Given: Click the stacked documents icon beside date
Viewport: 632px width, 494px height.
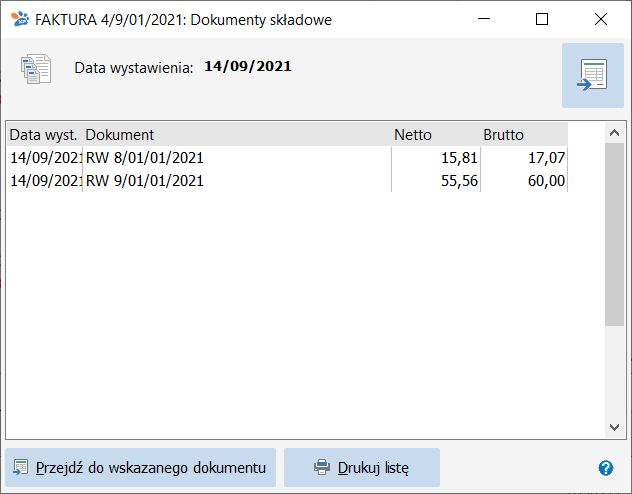Looking at the screenshot, I should click(x=36, y=68).
